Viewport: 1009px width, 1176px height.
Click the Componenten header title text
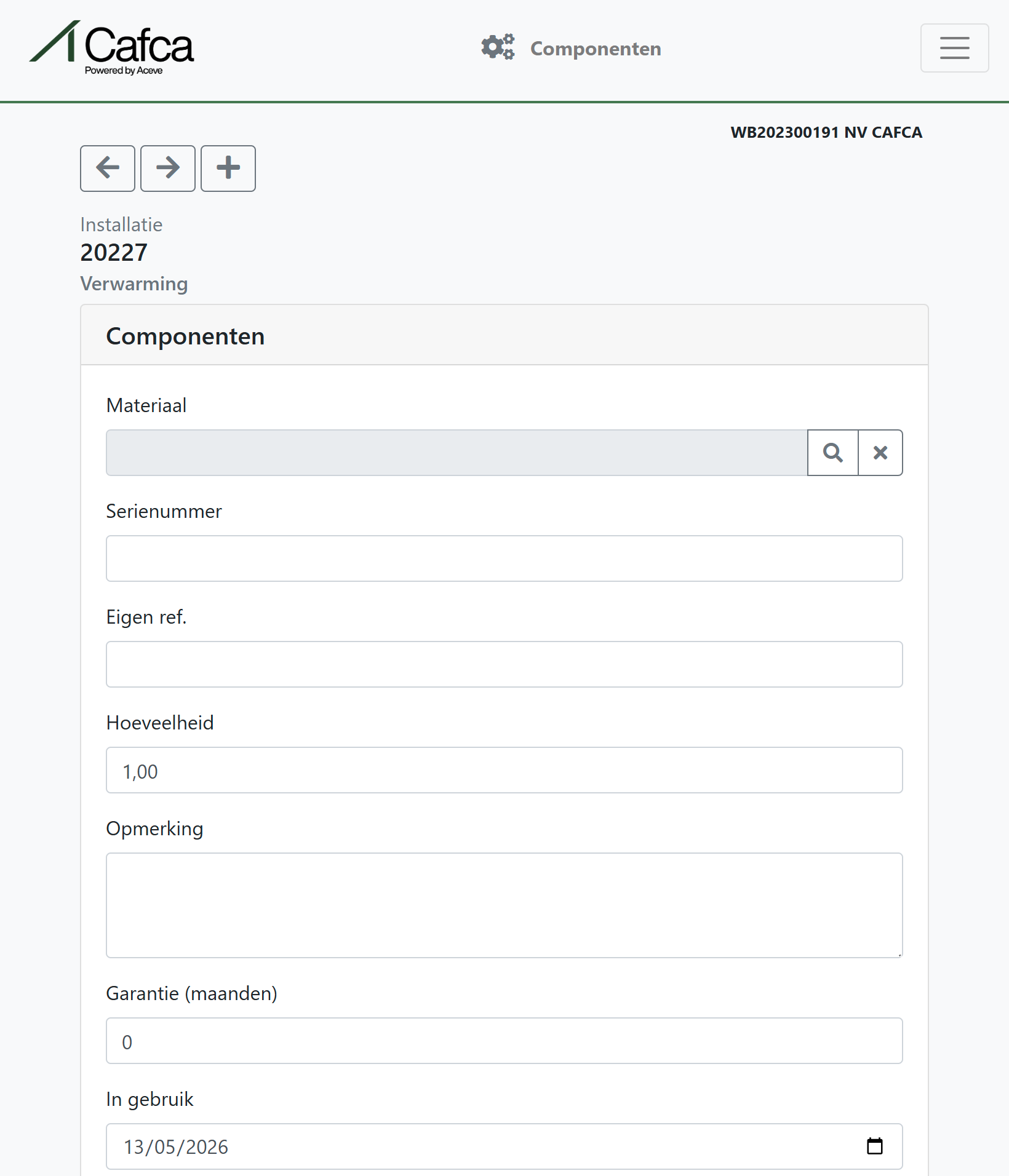pos(596,49)
